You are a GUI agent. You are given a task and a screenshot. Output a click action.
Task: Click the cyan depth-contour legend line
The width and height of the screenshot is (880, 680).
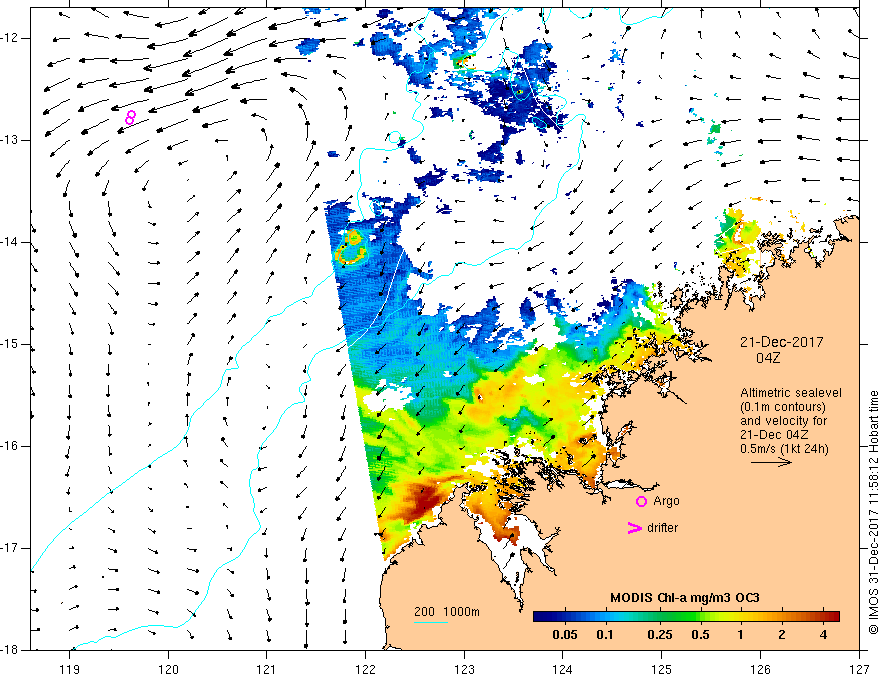click(430, 622)
